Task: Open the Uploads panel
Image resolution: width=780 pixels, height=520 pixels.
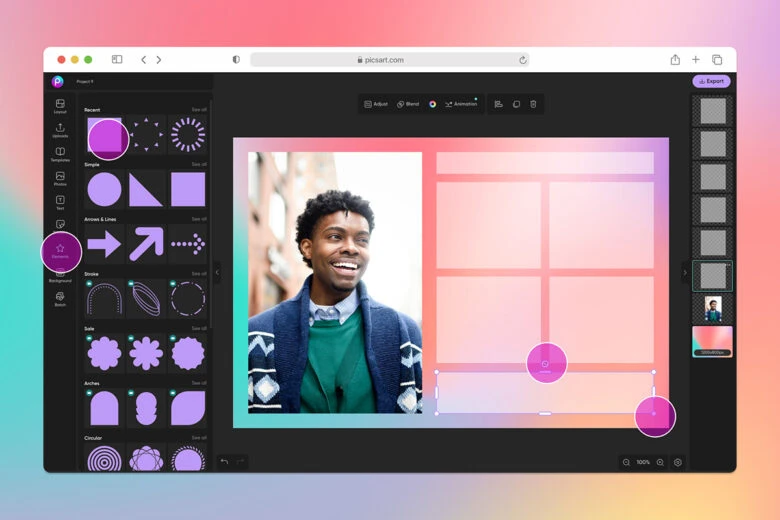Action: click(60, 129)
